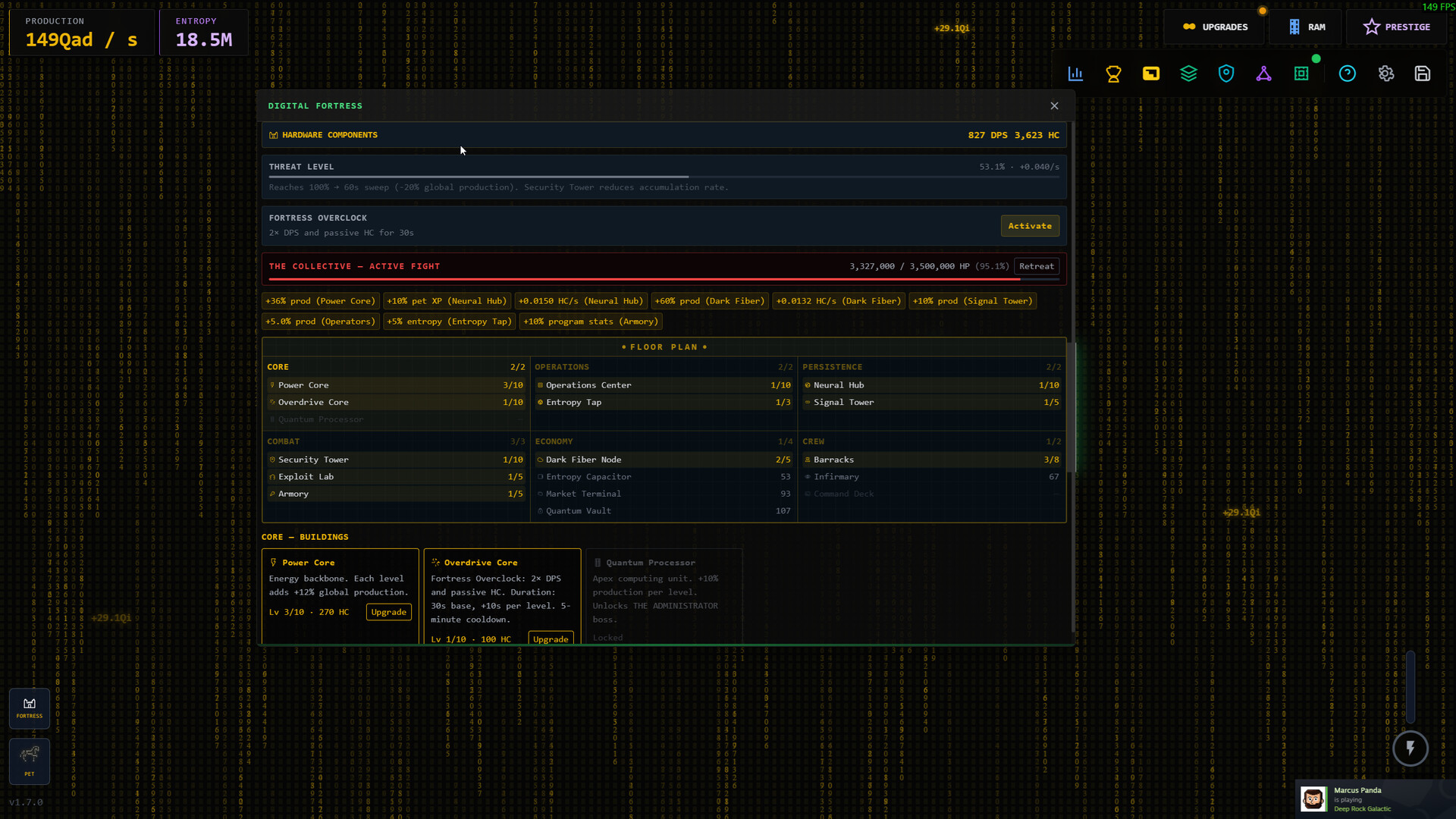Select the Economy section header
The height and width of the screenshot is (819, 1456).
pos(554,441)
